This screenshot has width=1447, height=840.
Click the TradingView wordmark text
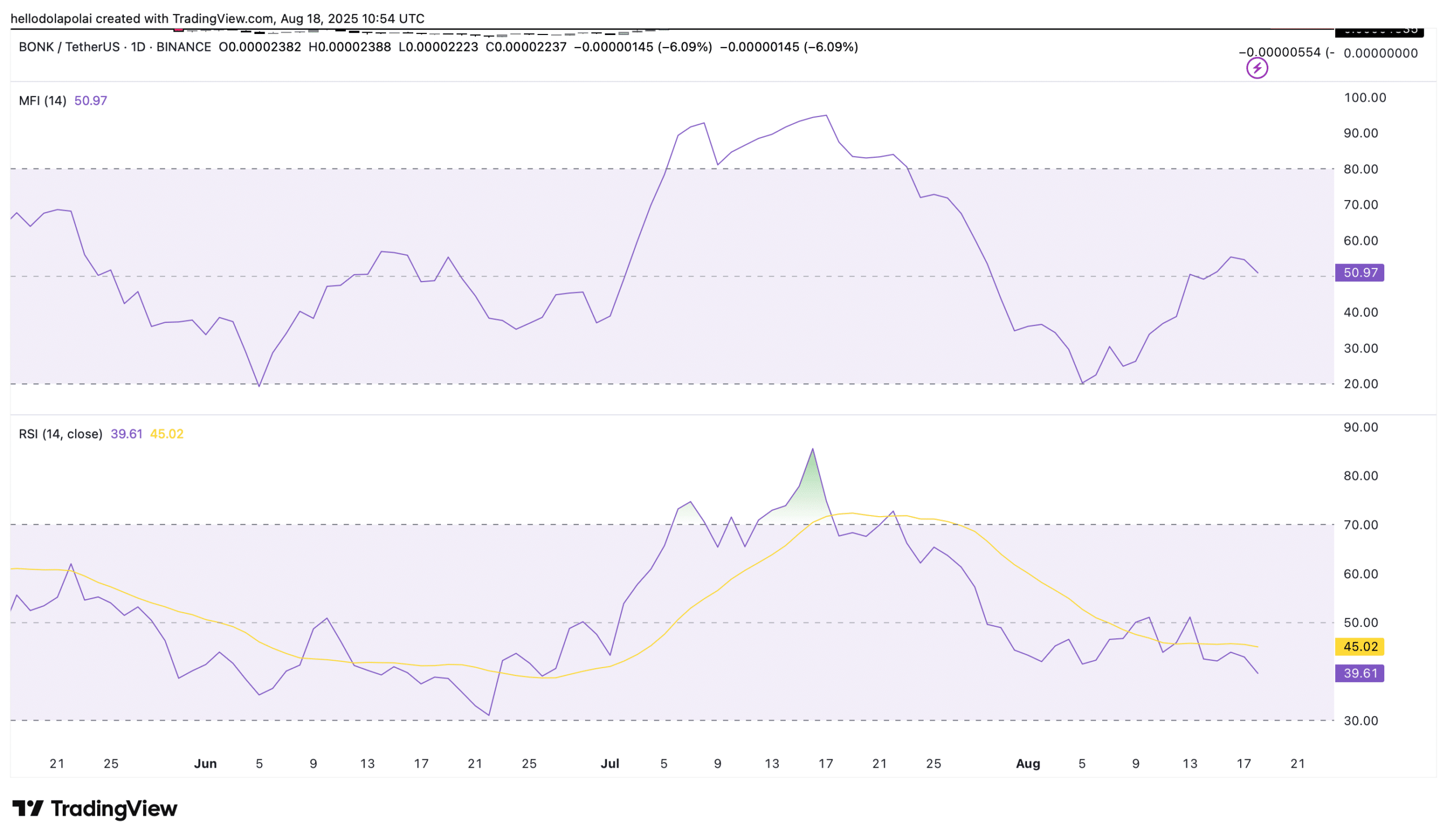pos(114,808)
